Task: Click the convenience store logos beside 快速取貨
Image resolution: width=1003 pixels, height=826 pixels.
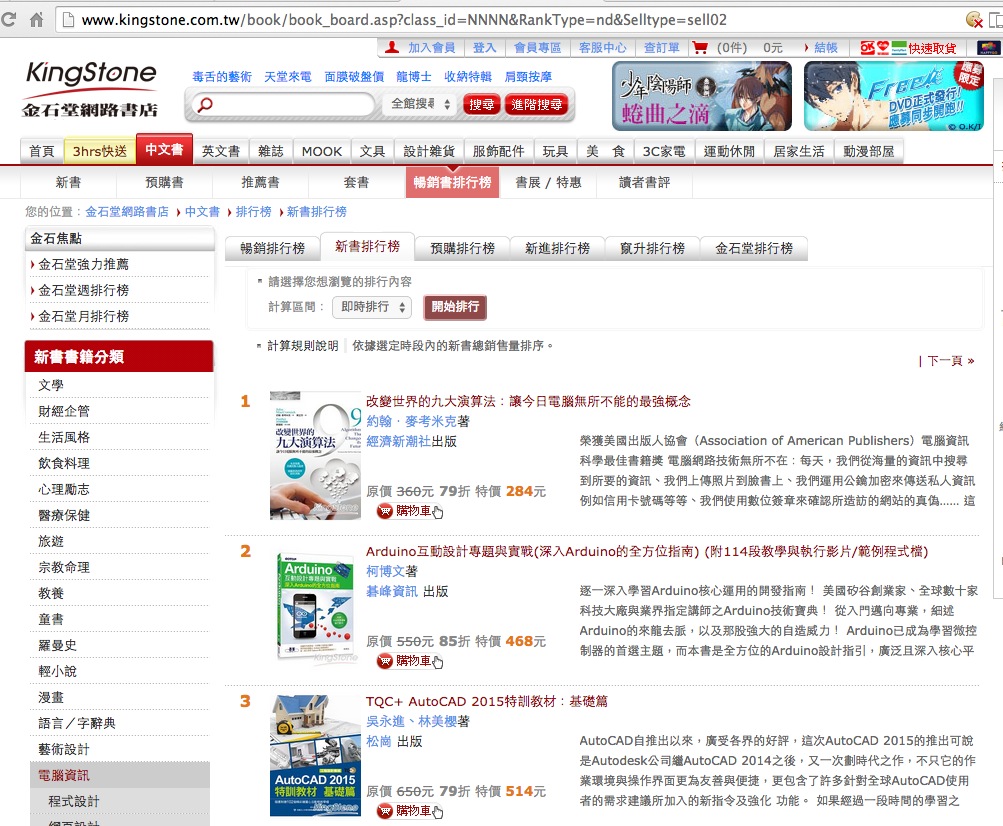Action: pos(883,48)
